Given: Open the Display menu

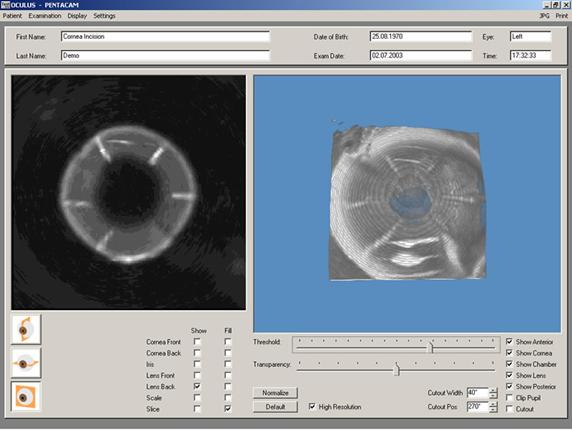Looking at the screenshot, I should 77,16.
